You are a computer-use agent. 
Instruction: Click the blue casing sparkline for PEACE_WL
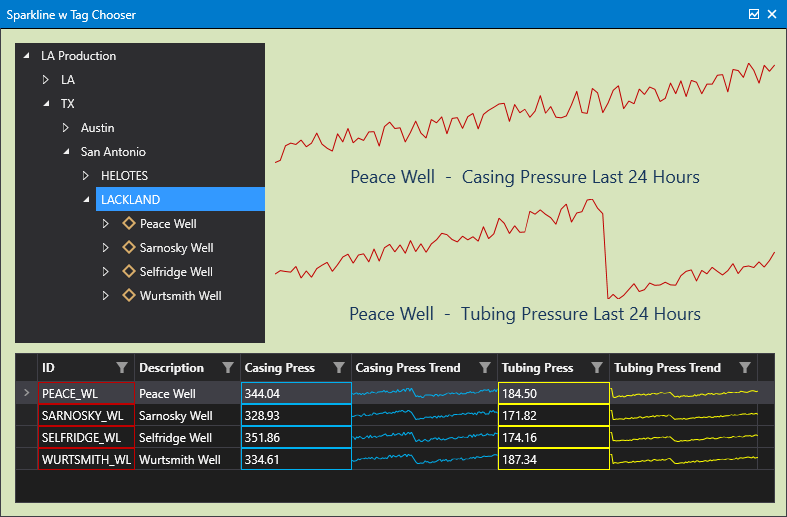(425, 393)
